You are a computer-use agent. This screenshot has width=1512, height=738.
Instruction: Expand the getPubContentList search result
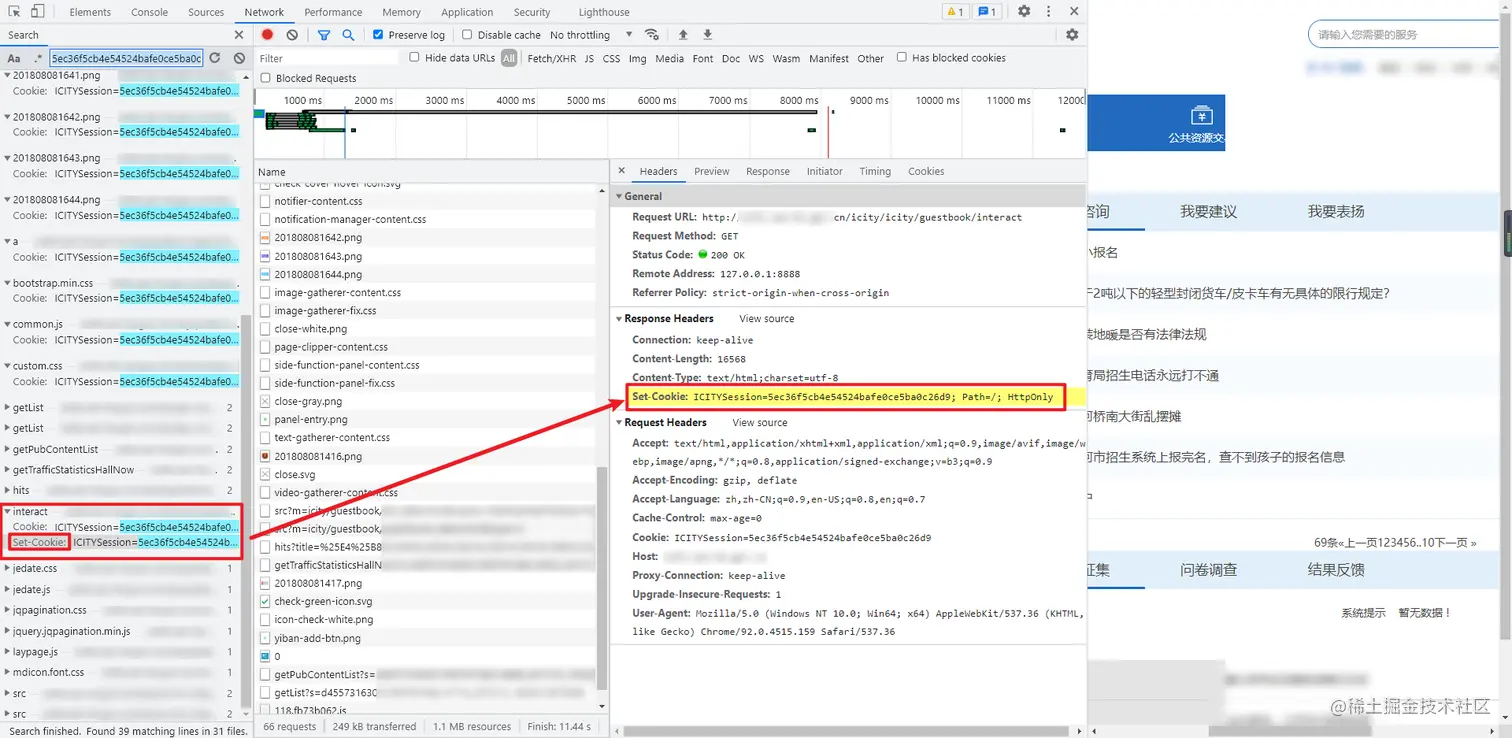8,449
